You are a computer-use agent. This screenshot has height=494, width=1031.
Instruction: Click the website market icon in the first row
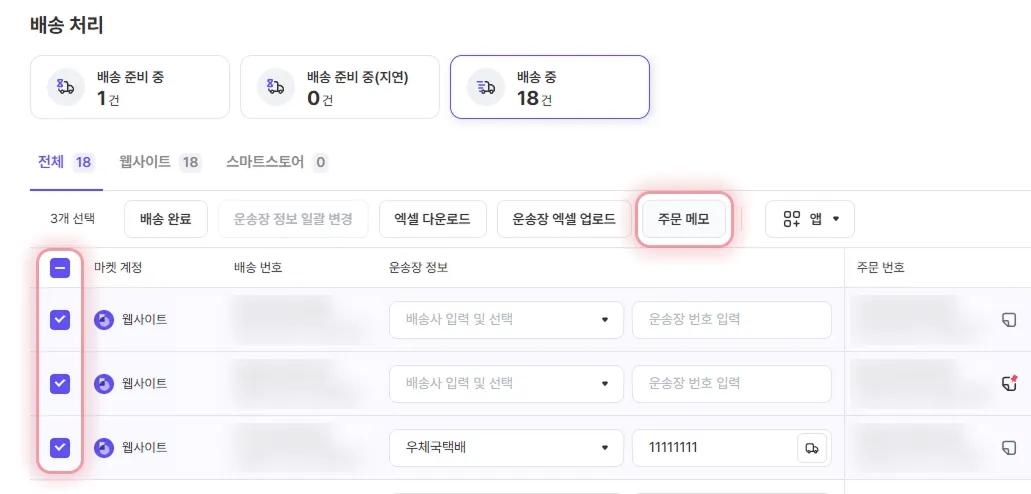coord(104,320)
